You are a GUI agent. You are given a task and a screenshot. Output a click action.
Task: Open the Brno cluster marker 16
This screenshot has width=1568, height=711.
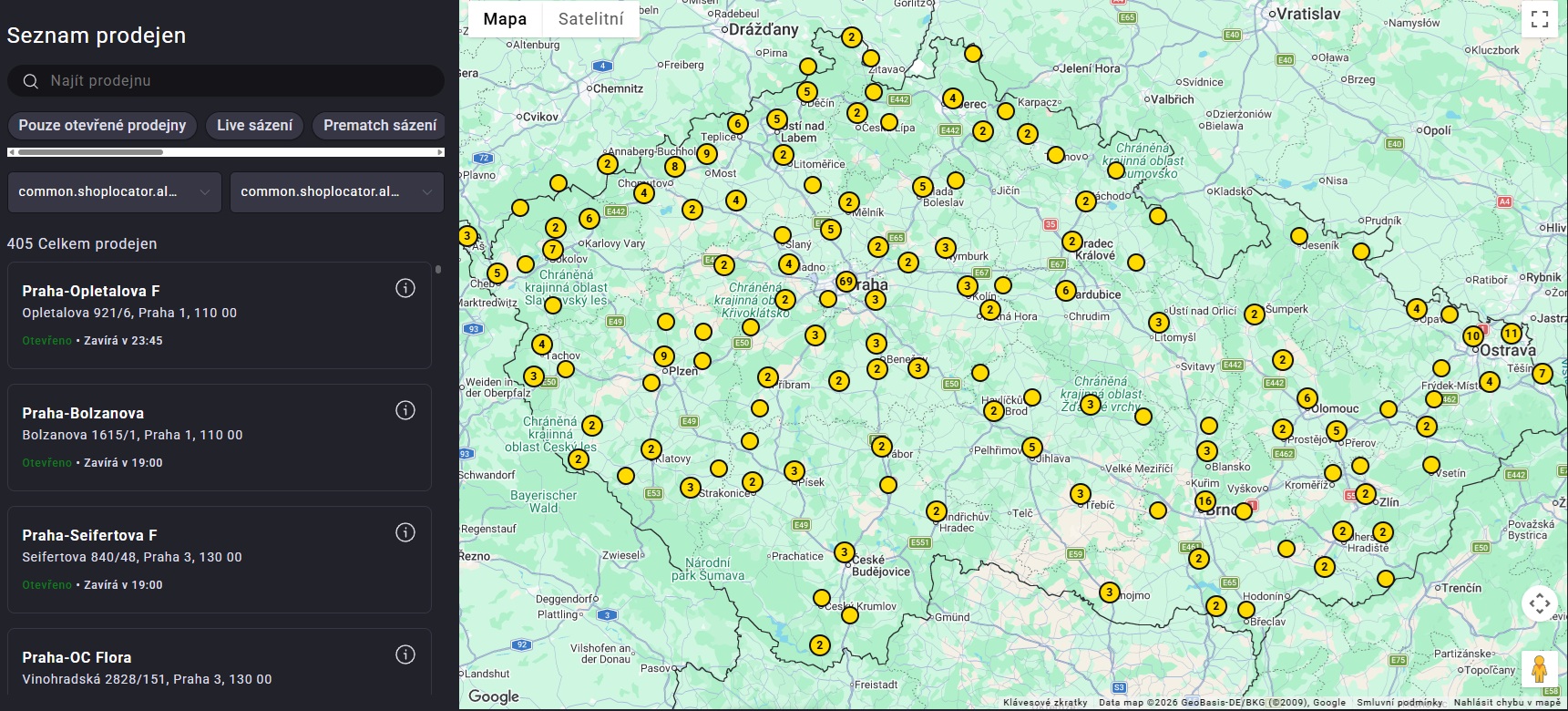pyautogui.click(x=1205, y=500)
